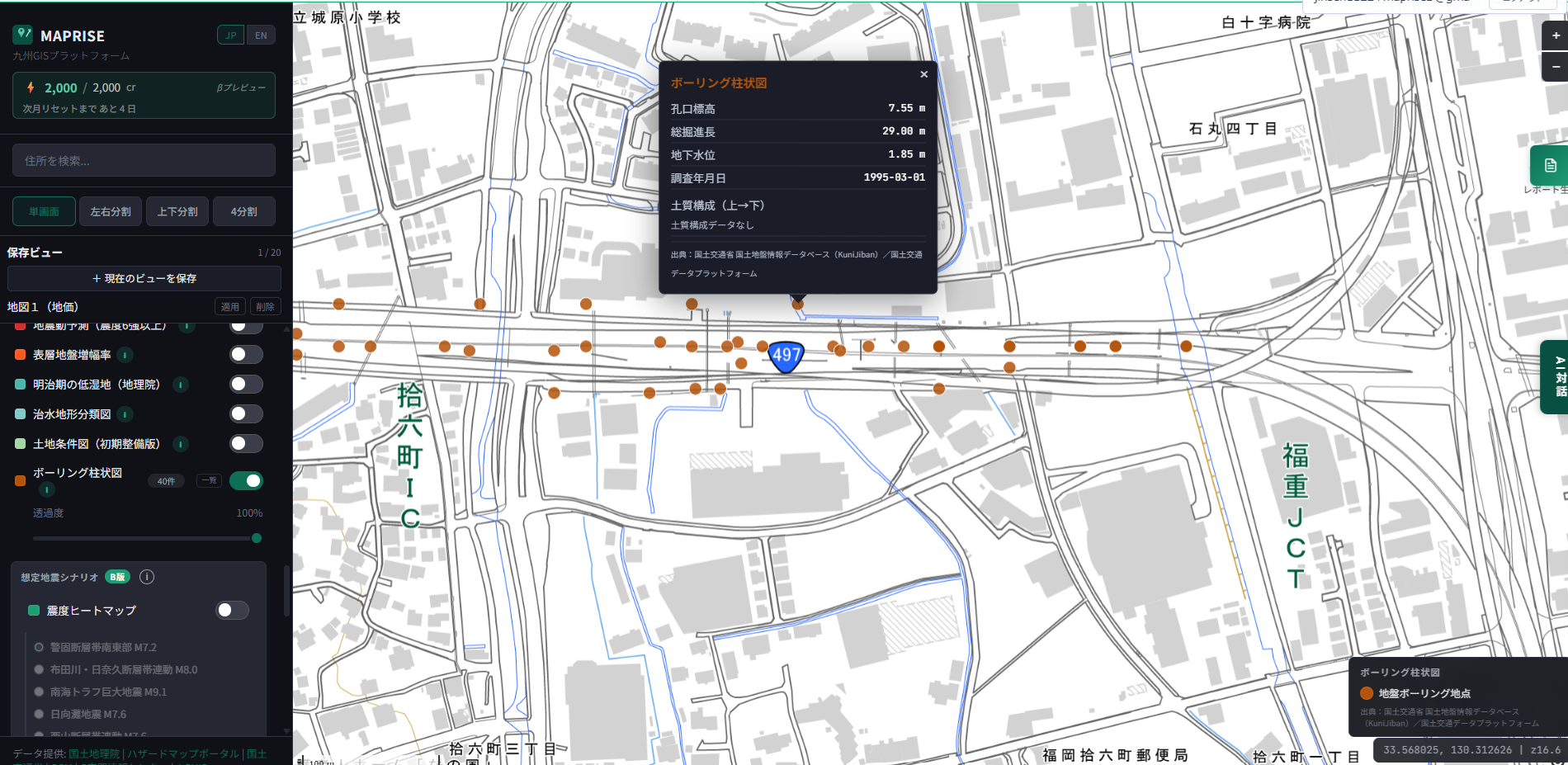The image size is (1568, 765).
Task: Select the 4分割 view tab
Action: pyautogui.click(x=244, y=212)
